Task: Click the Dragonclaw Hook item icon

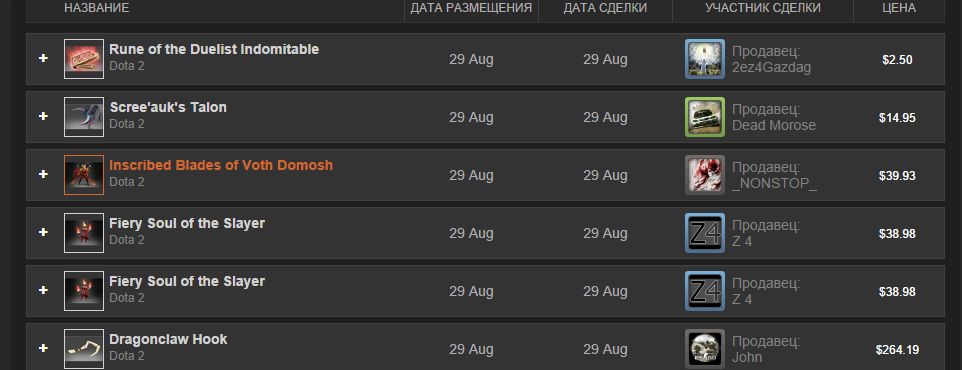Action: pyautogui.click(x=84, y=349)
